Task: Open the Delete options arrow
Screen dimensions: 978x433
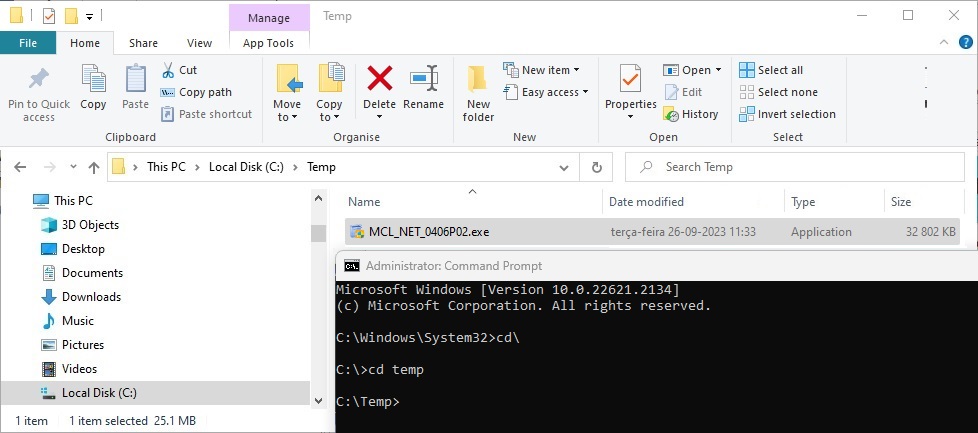Action: pos(379,117)
